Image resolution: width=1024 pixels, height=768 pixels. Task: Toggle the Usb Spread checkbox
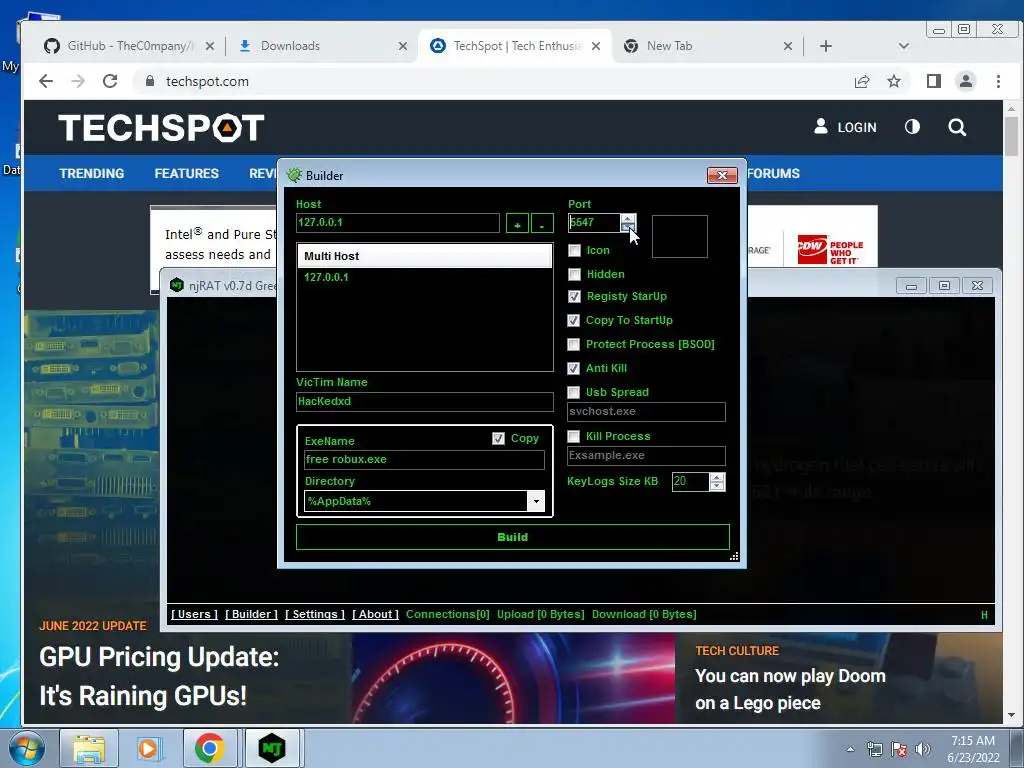pos(573,392)
